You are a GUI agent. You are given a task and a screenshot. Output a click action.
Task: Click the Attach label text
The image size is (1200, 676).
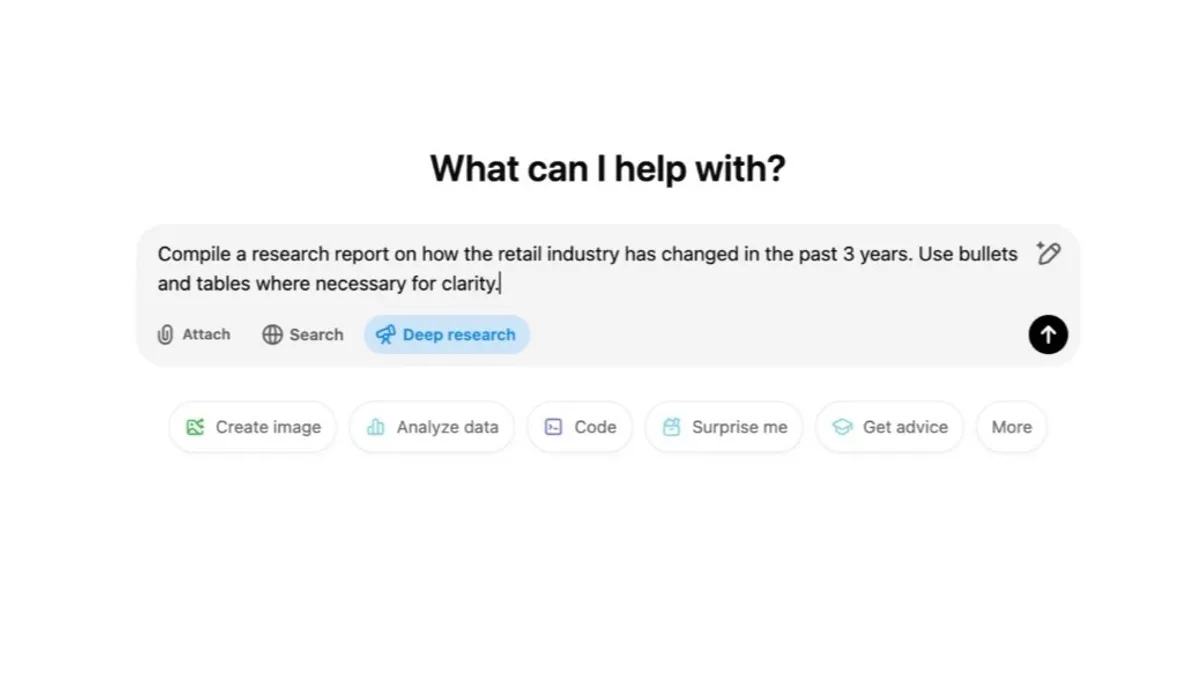pos(206,335)
